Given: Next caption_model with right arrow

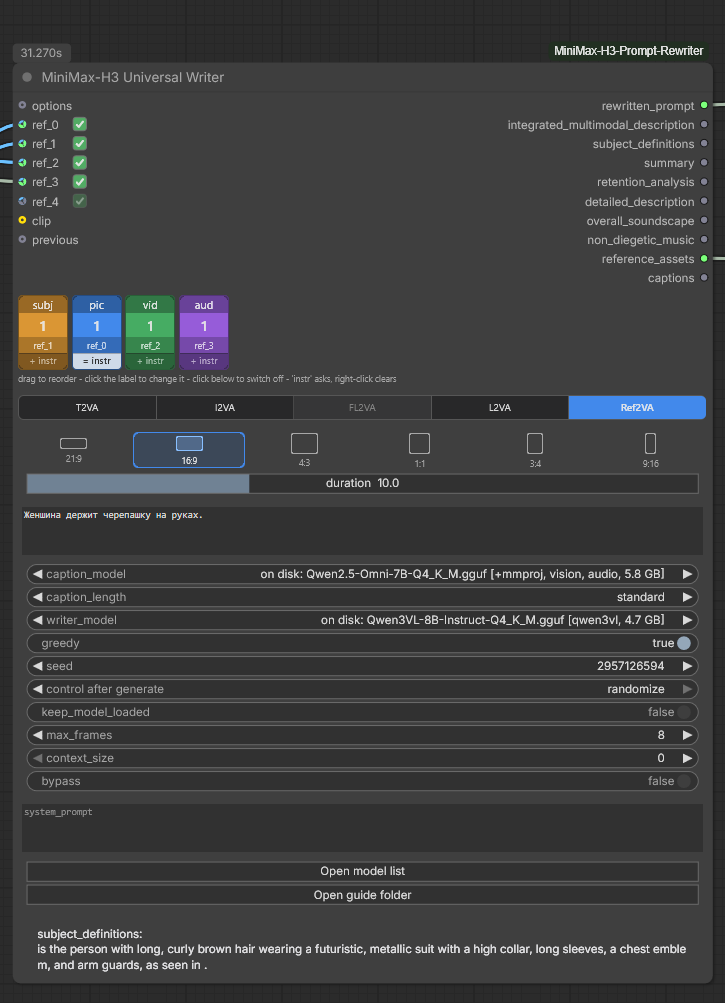Looking at the screenshot, I should tap(687, 574).
